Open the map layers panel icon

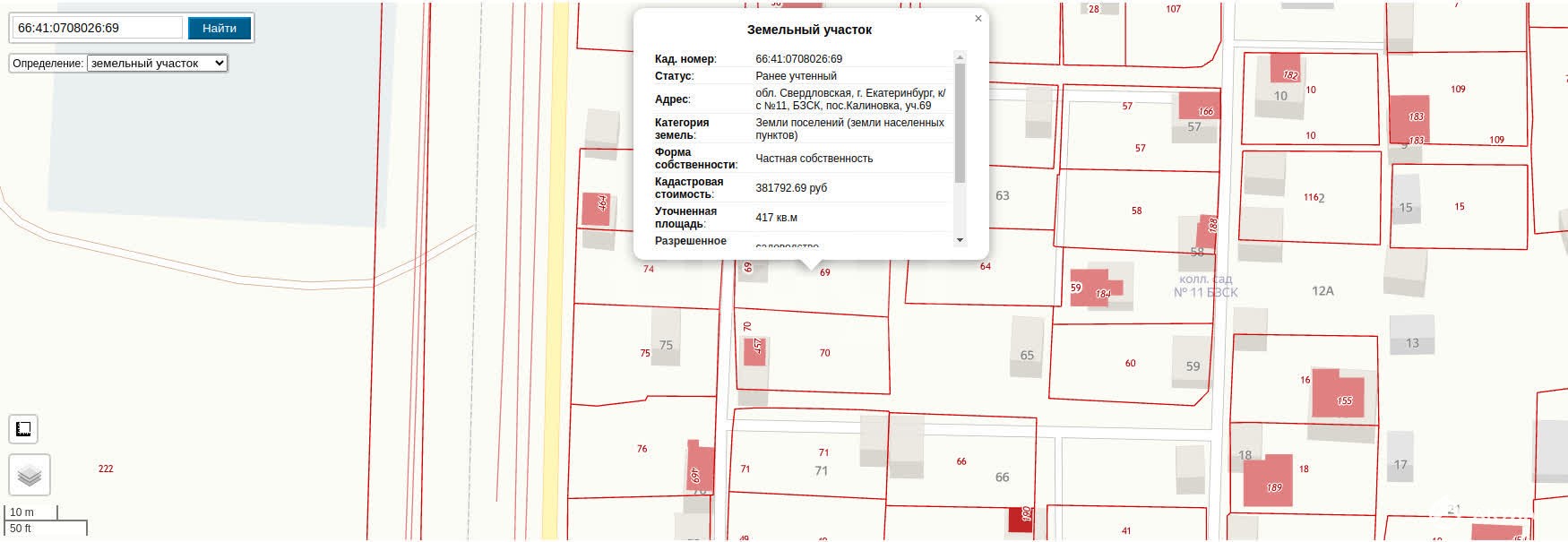(x=30, y=475)
